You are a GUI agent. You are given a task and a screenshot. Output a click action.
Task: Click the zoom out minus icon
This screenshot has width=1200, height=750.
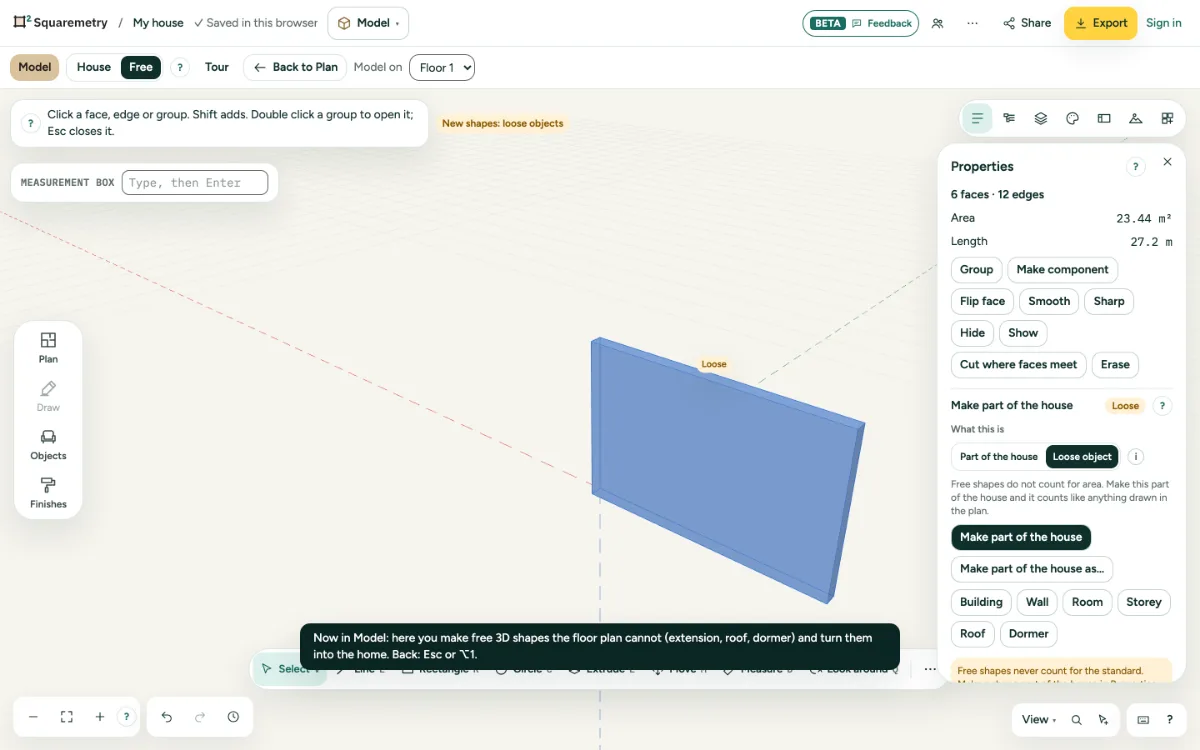point(33,717)
